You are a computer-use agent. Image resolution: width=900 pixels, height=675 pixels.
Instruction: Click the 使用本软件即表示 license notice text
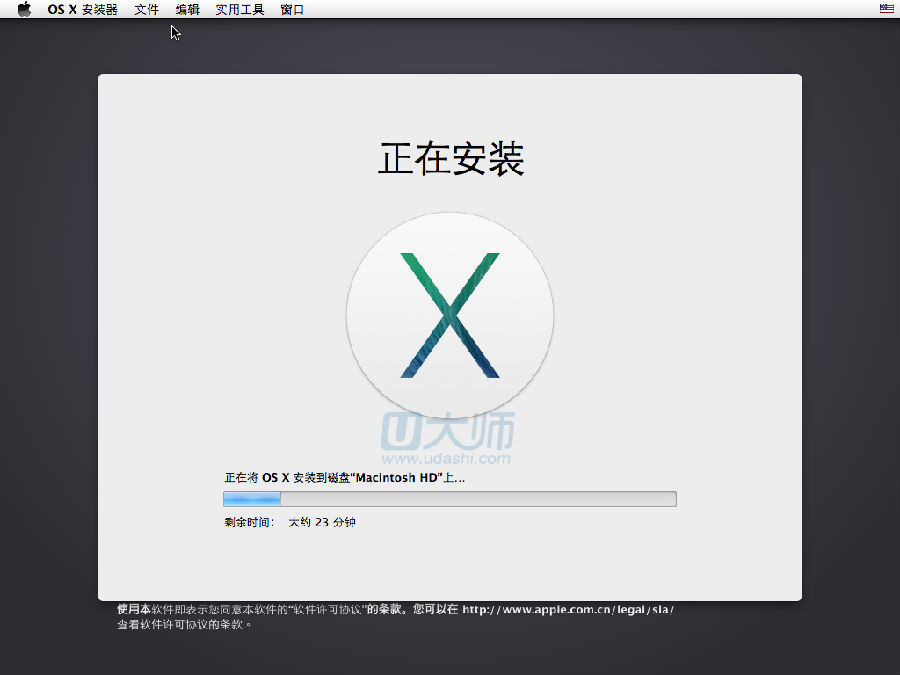coord(250,609)
